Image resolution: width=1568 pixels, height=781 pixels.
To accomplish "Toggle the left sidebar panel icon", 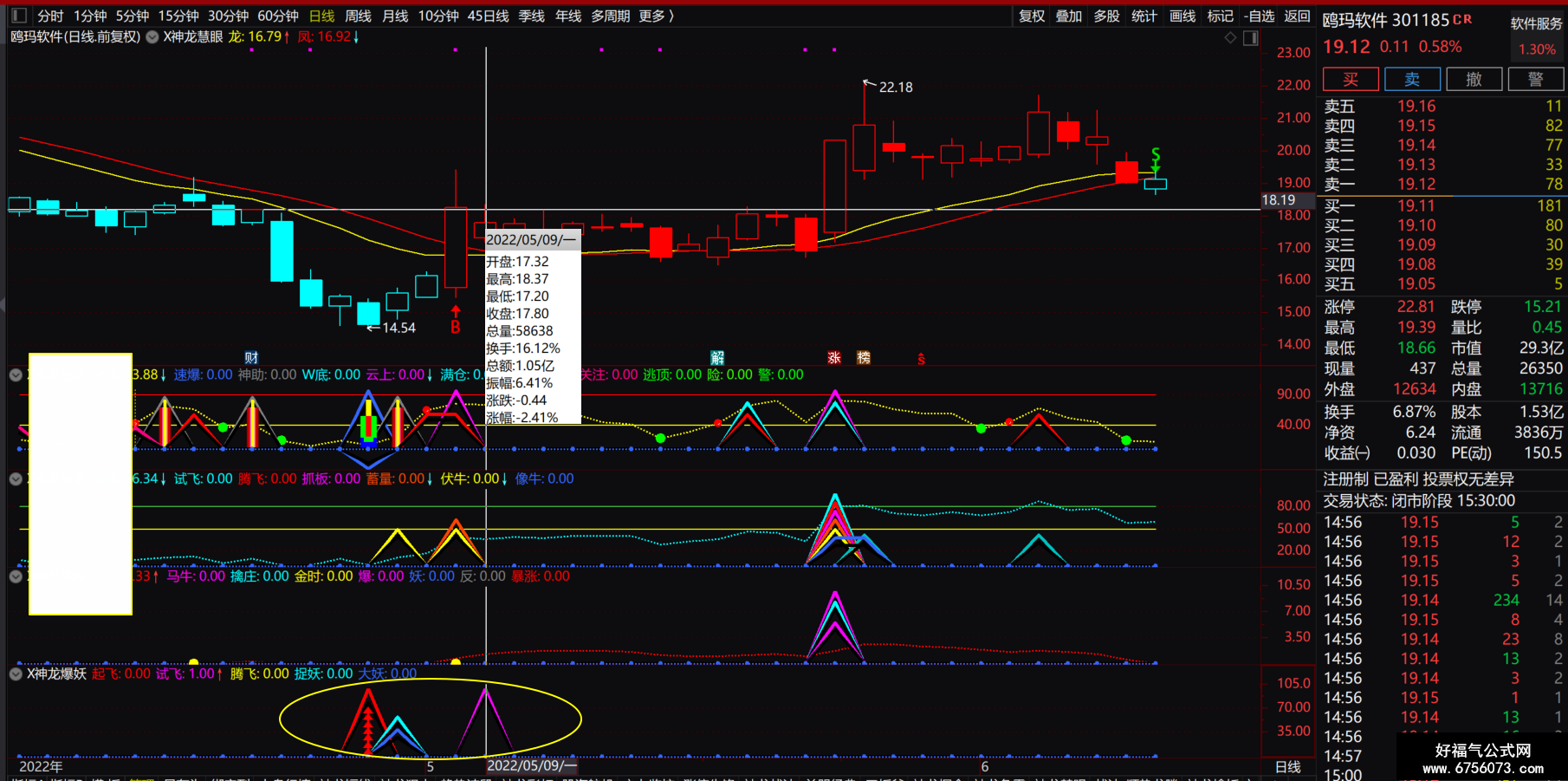I will [x=19, y=16].
